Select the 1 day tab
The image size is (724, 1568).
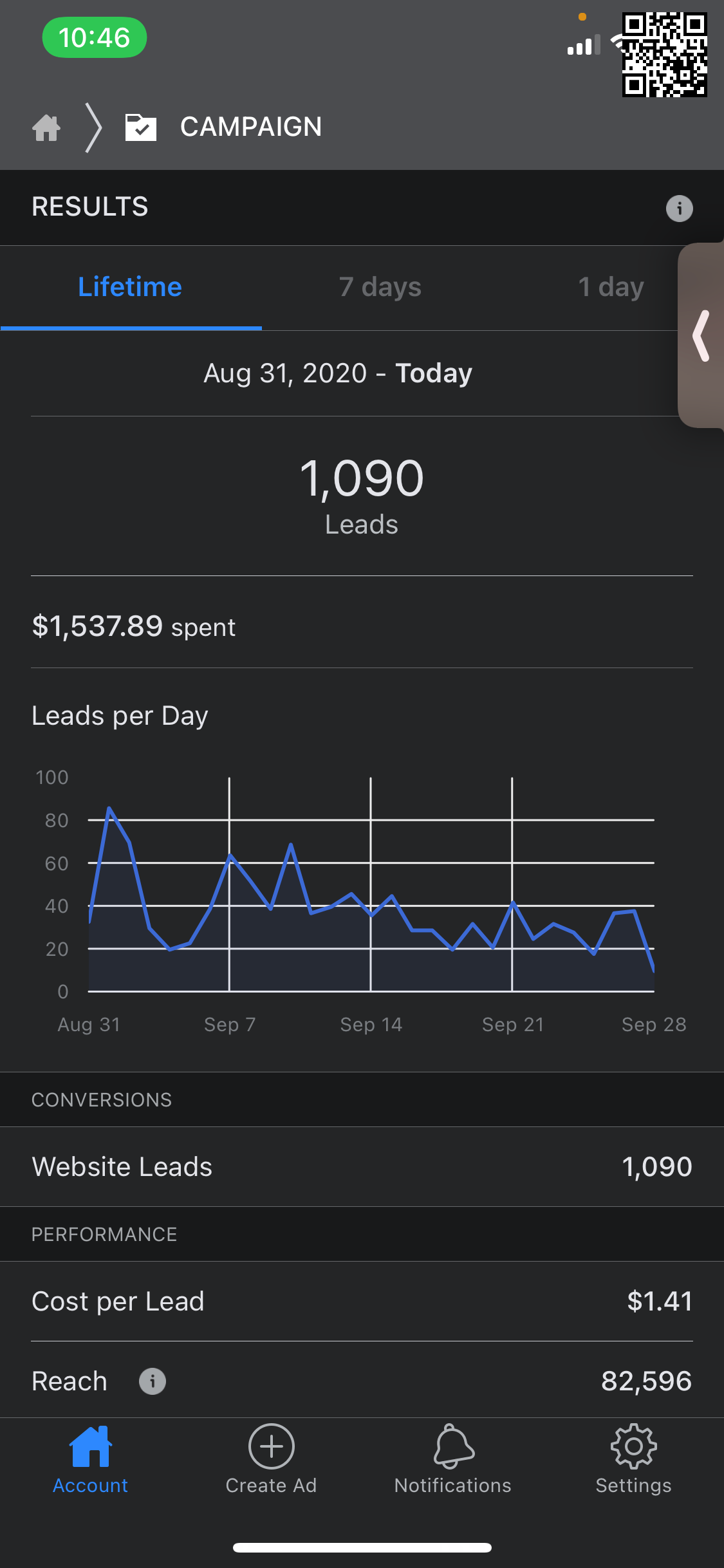611,287
